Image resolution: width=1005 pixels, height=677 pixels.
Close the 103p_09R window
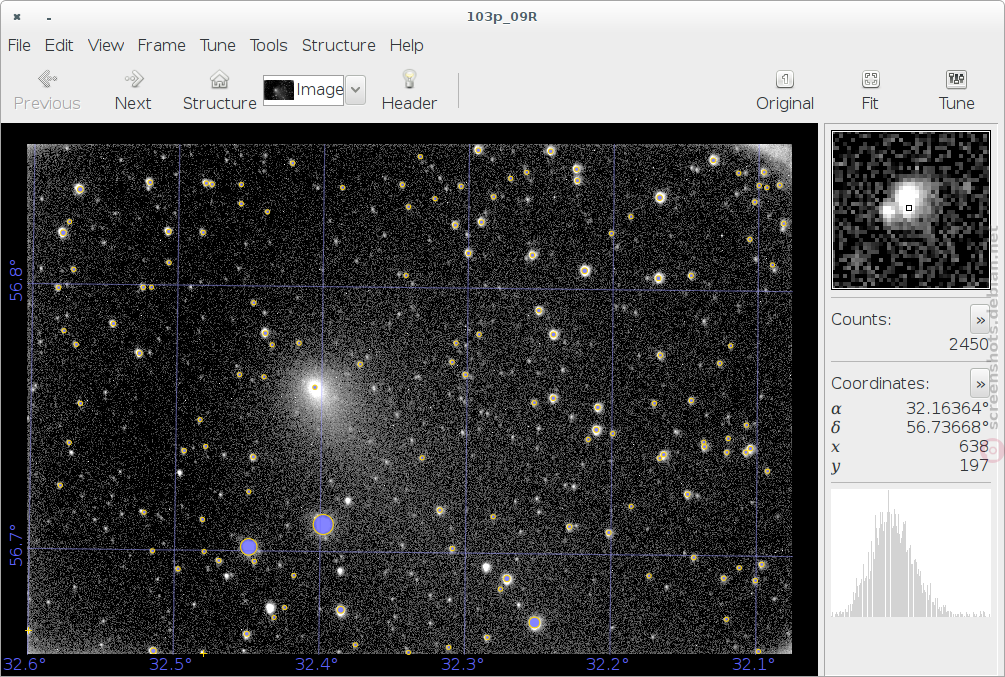coord(17,17)
